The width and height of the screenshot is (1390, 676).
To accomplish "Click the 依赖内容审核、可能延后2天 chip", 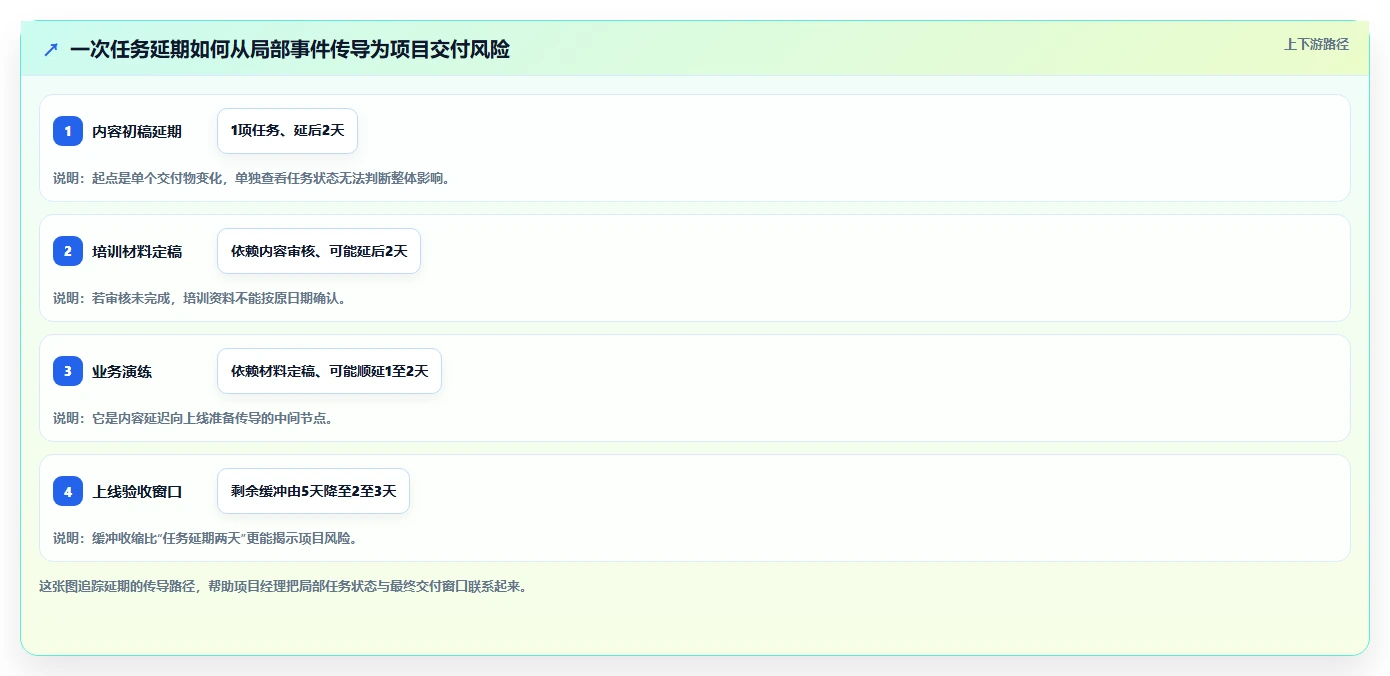I will tap(319, 251).
